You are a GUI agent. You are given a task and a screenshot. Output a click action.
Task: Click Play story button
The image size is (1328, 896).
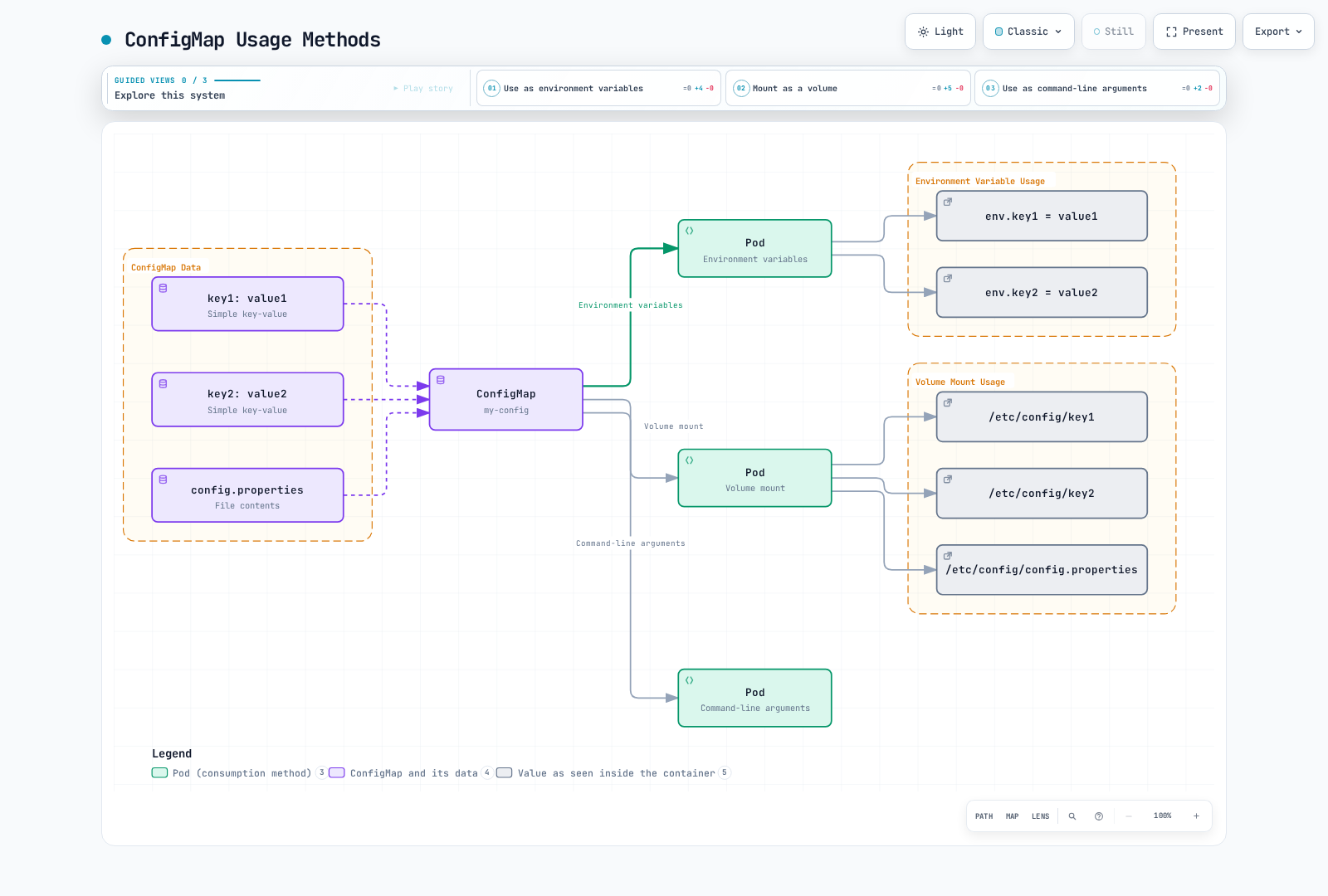click(423, 88)
